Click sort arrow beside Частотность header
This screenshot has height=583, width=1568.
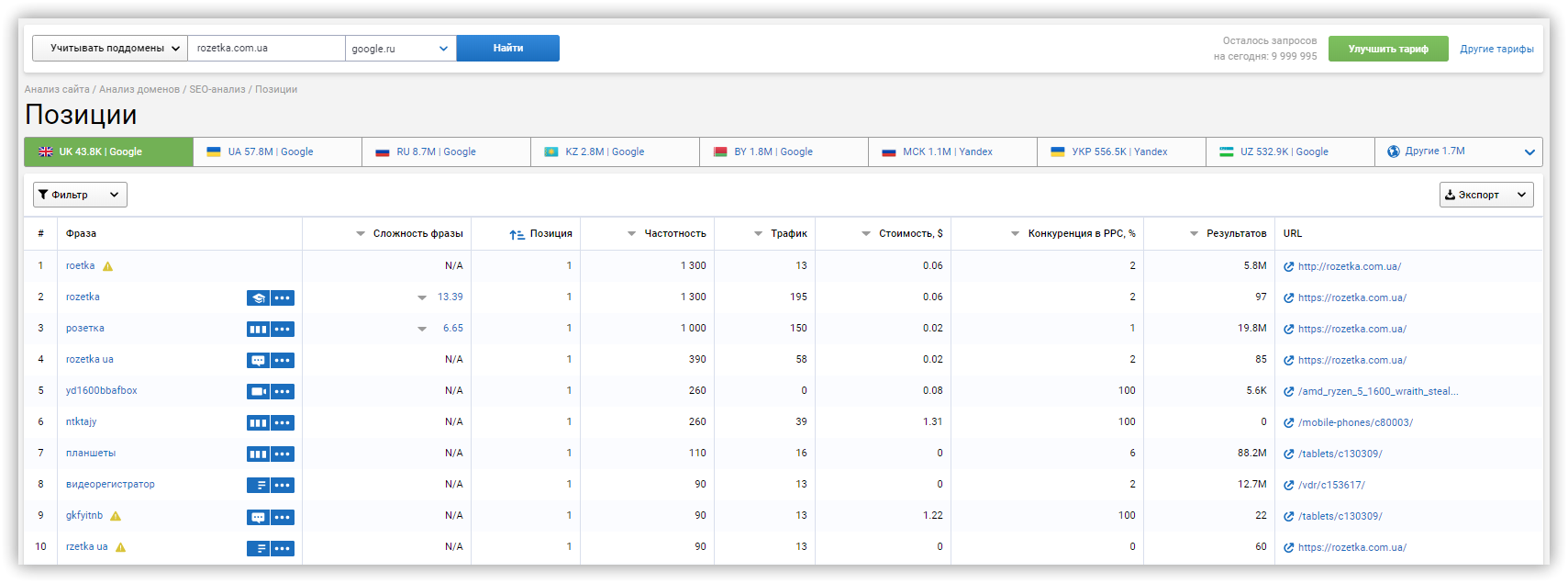(x=631, y=234)
